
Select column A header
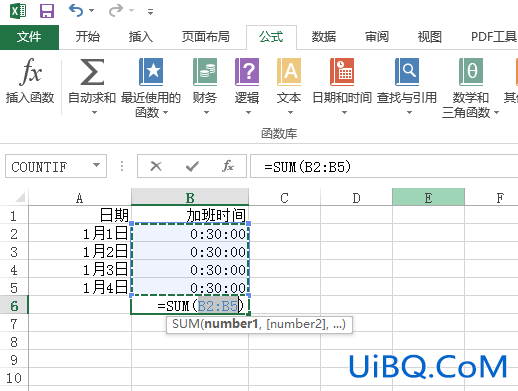click(80, 197)
